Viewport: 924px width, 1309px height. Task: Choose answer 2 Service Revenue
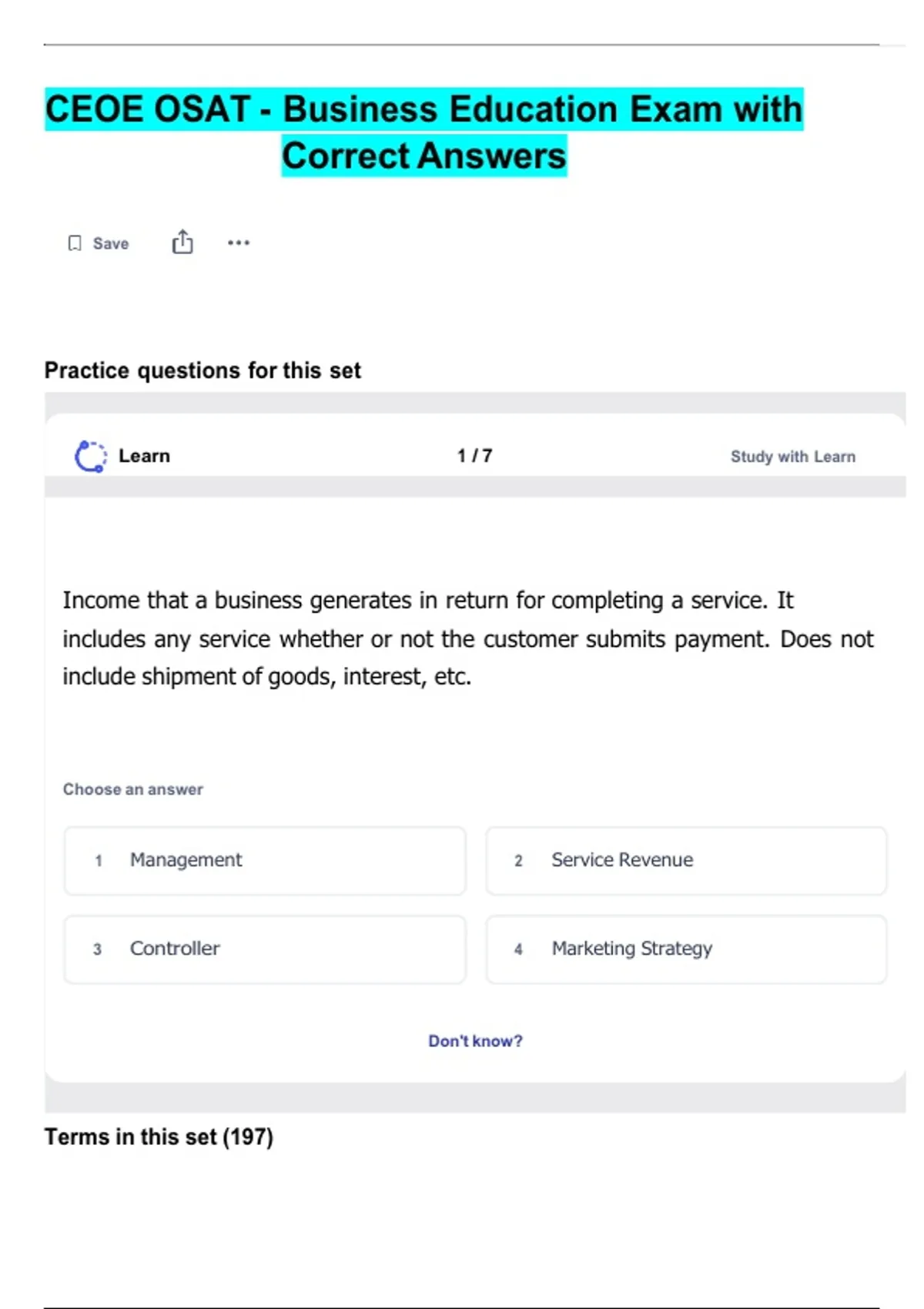click(x=686, y=861)
